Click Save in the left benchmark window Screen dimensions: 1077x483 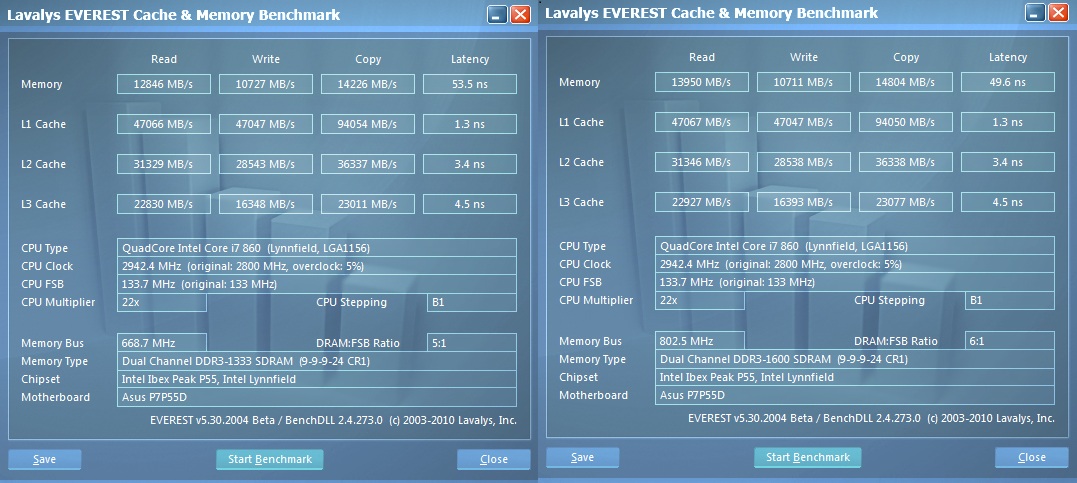click(x=45, y=460)
